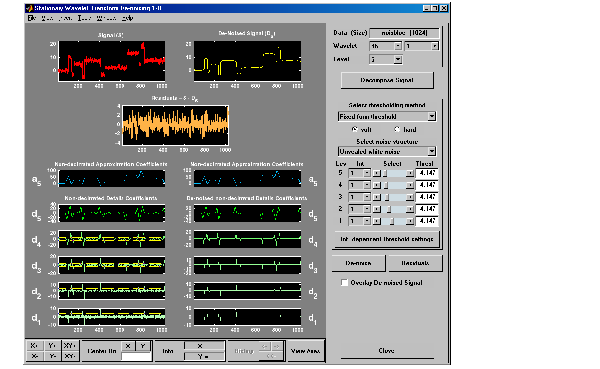Click the Residuals button

[x=415, y=263]
